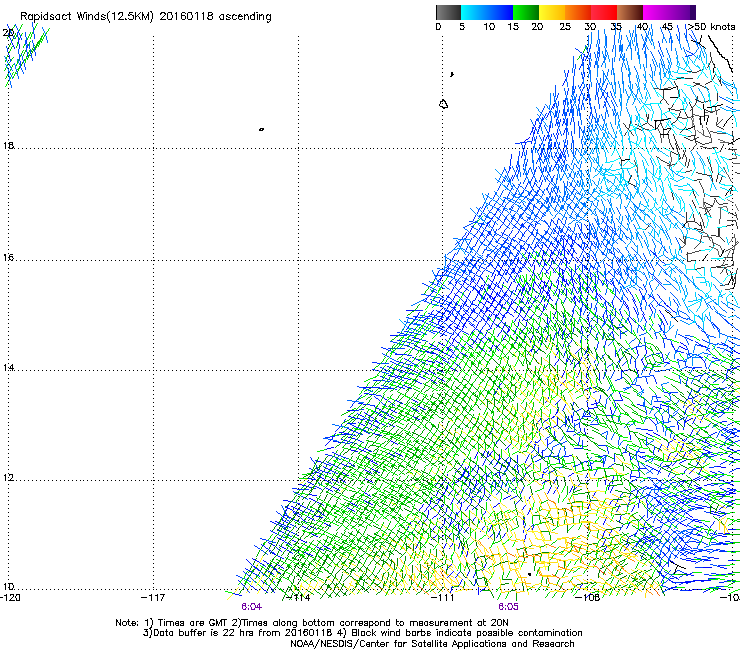Select the '25' legend scale label

tap(565, 27)
